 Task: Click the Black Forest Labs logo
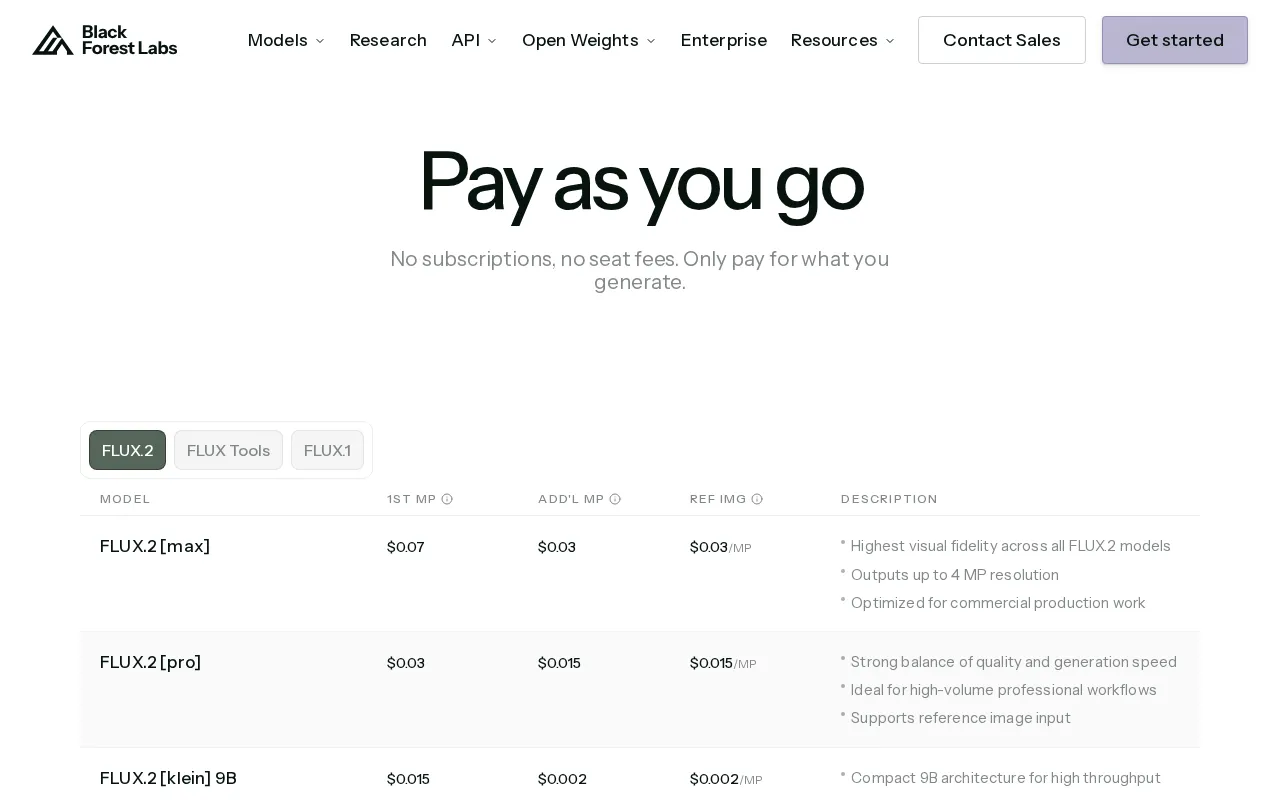pos(105,40)
